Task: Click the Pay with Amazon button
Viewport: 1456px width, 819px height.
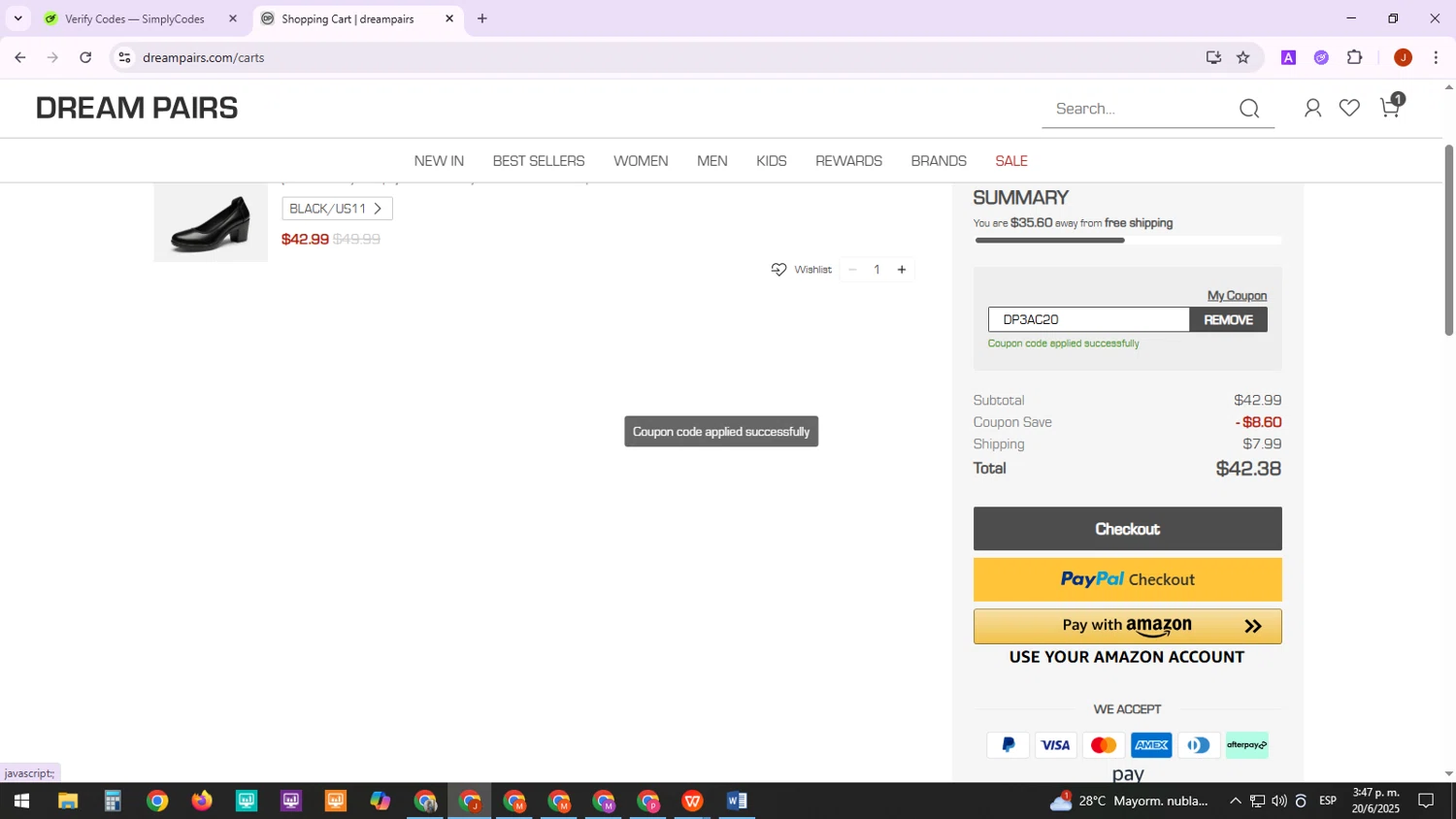Action: [x=1127, y=626]
